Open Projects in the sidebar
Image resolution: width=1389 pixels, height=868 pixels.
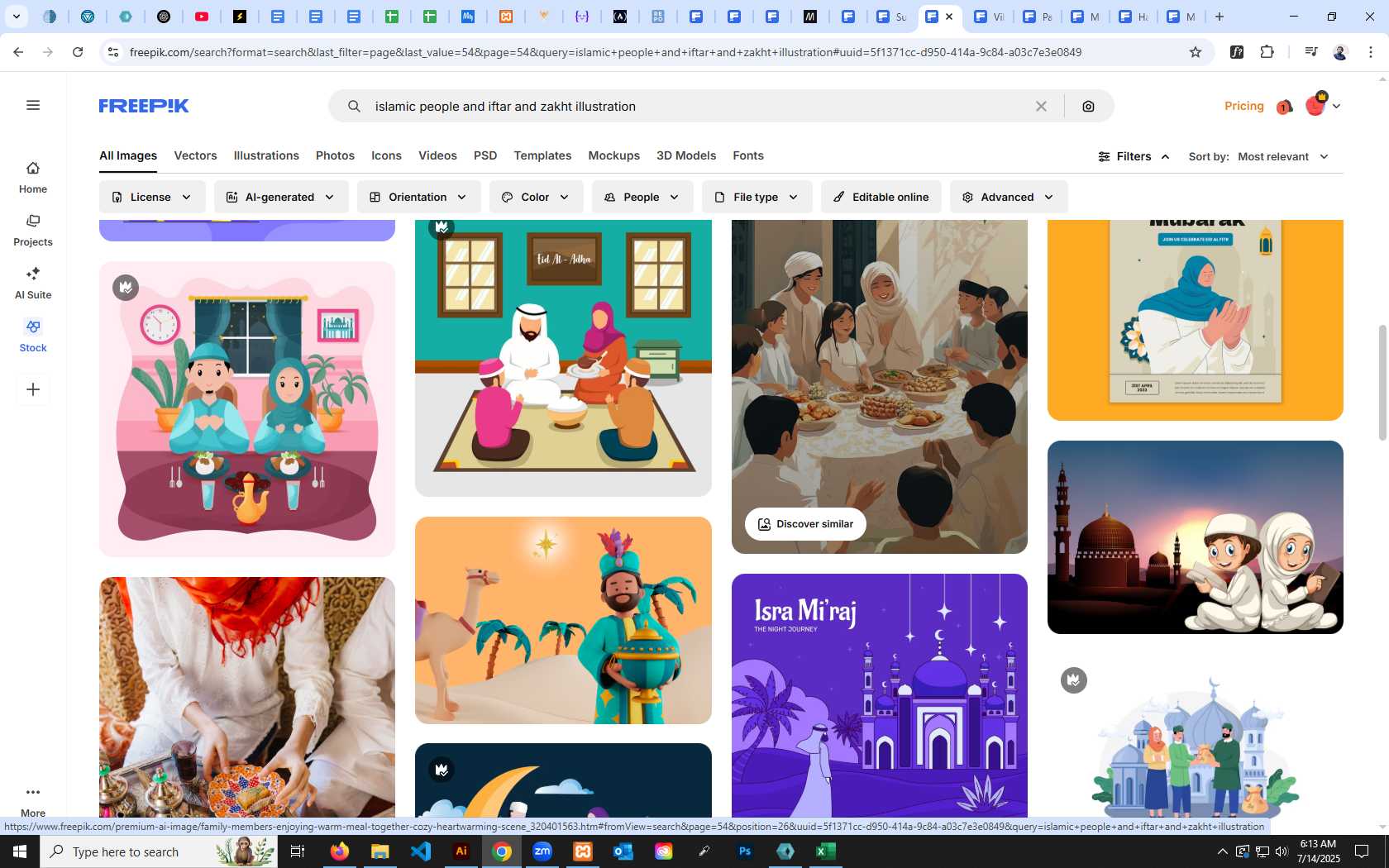tap(33, 231)
